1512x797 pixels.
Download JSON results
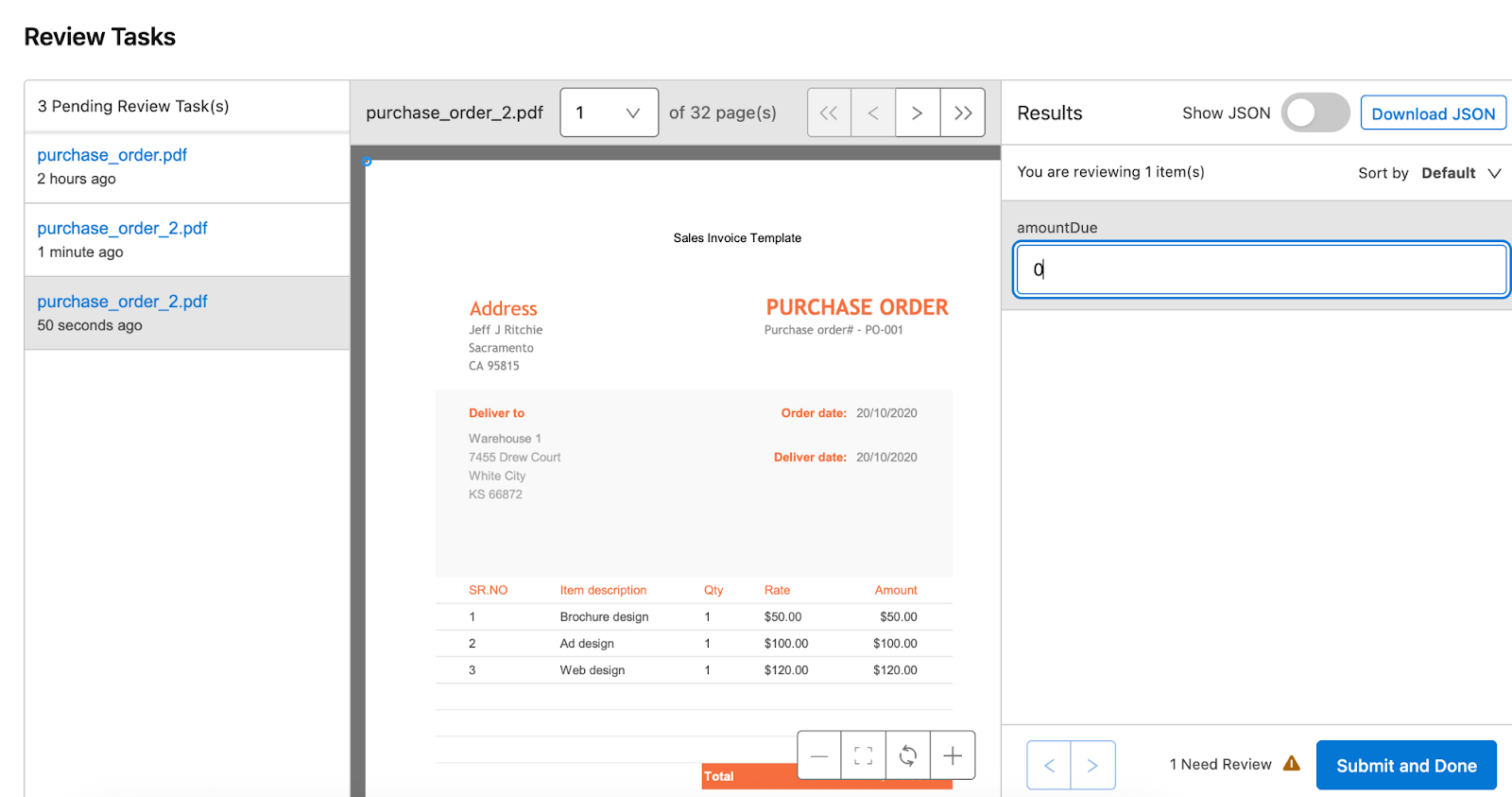(x=1434, y=113)
